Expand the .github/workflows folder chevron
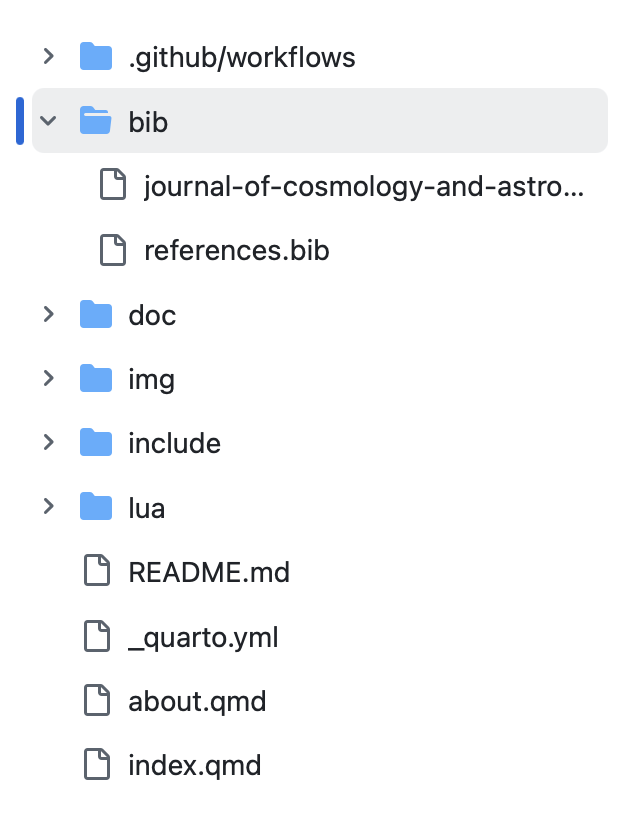Screen dimensions: 640x816 (x=48, y=57)
